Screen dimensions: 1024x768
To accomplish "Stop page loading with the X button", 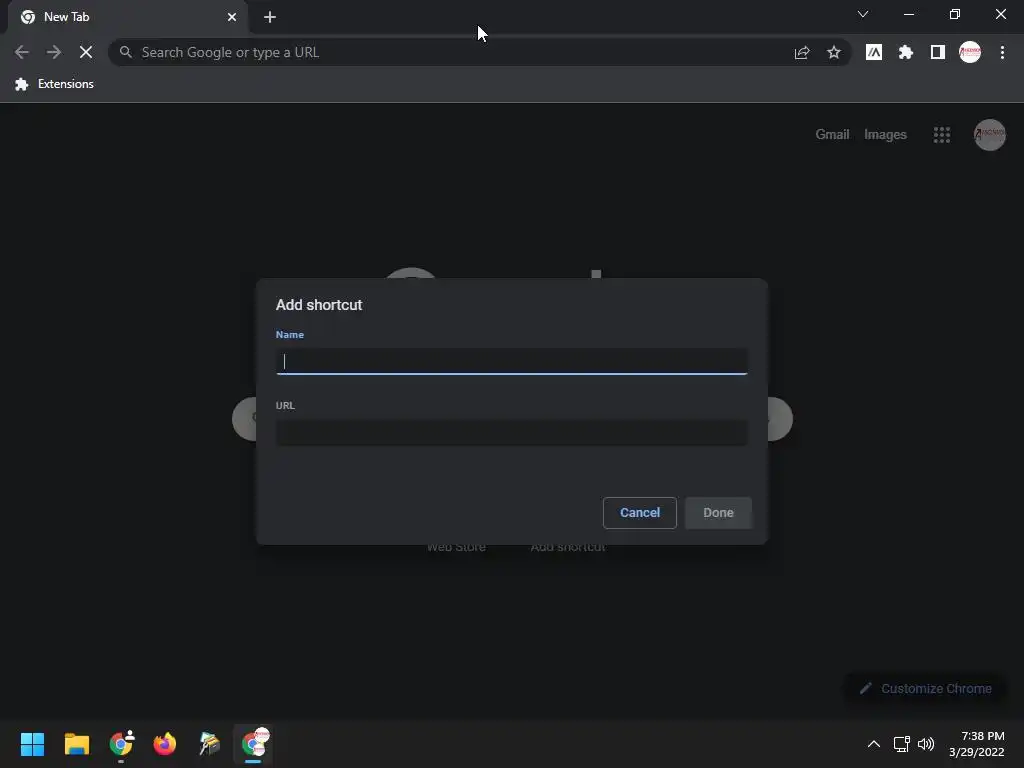I will tap(86, 52).
